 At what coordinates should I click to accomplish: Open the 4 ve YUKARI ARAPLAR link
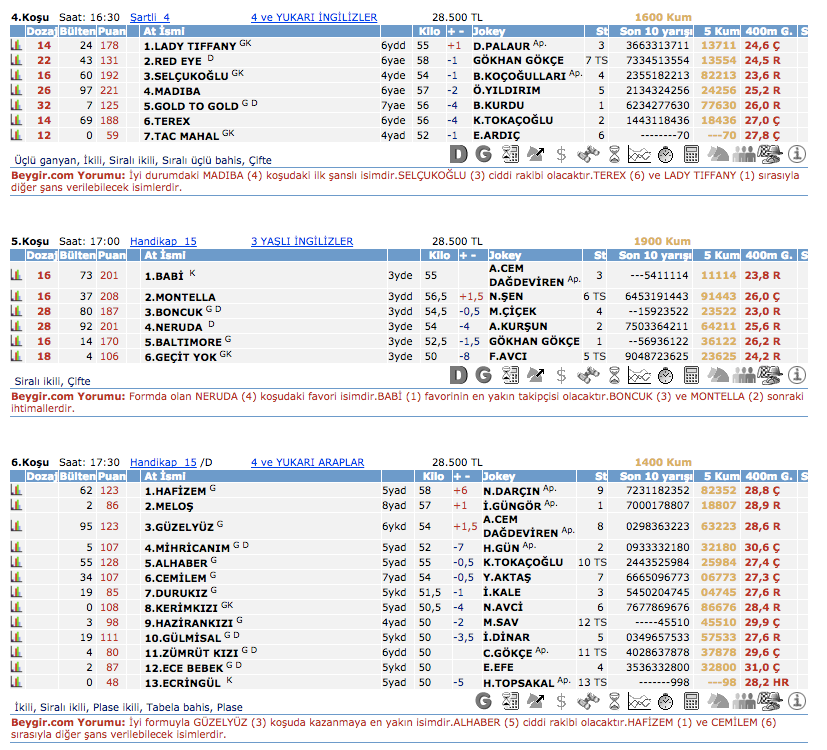point(307,462)
